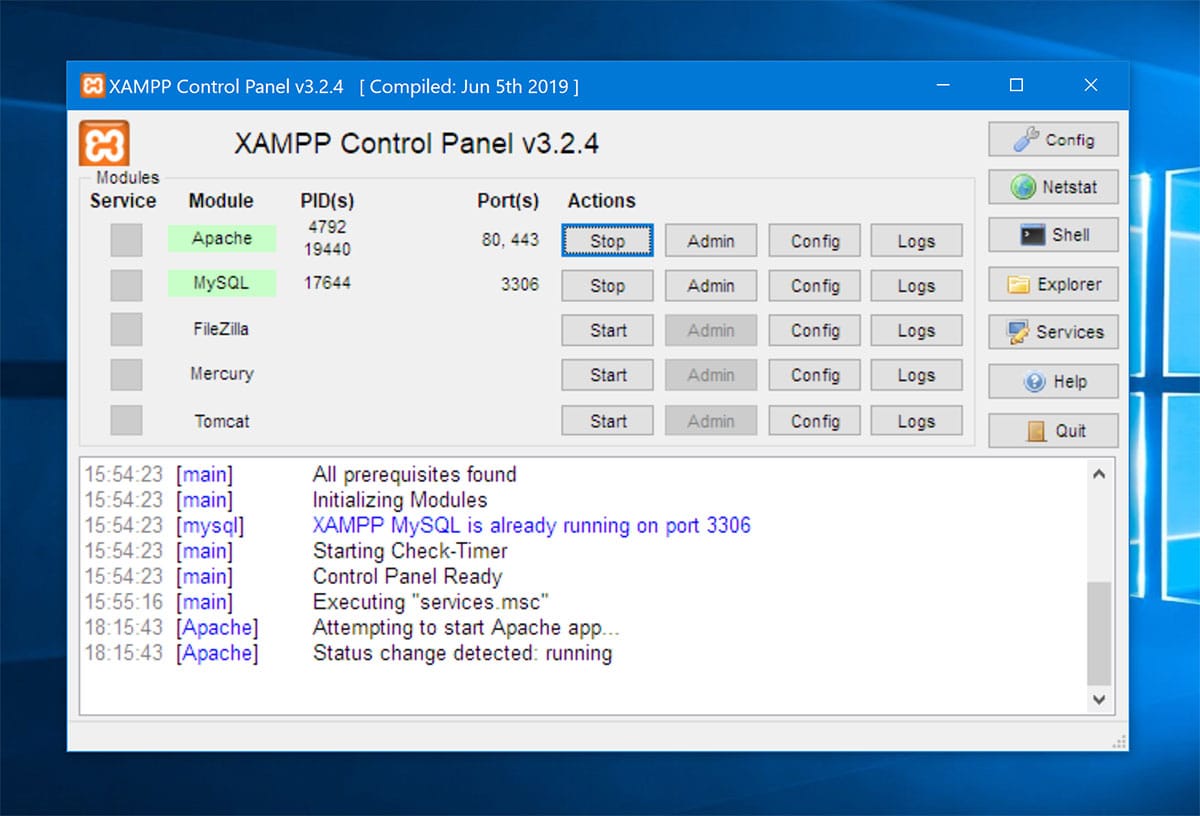Screen dimensions: 1200x816
Task: Click MySQL port 3306 value
Action: pyautogui.click(x=519, y=284)
